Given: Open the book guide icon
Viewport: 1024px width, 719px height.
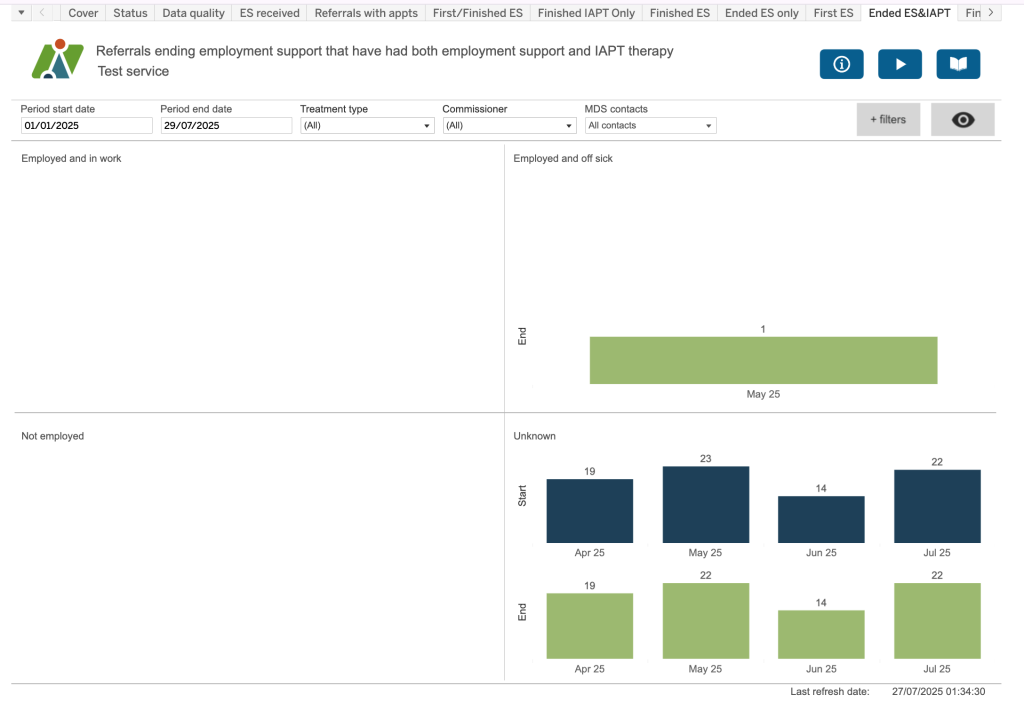Looking at the screenshot, I should coord(958,64).
